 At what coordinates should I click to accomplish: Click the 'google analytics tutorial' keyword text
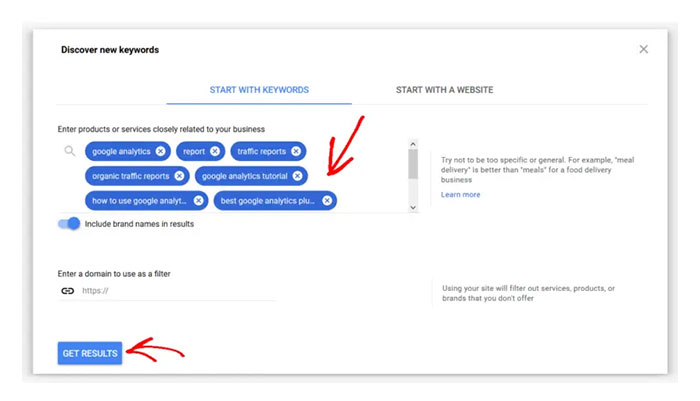coord(244,176)
